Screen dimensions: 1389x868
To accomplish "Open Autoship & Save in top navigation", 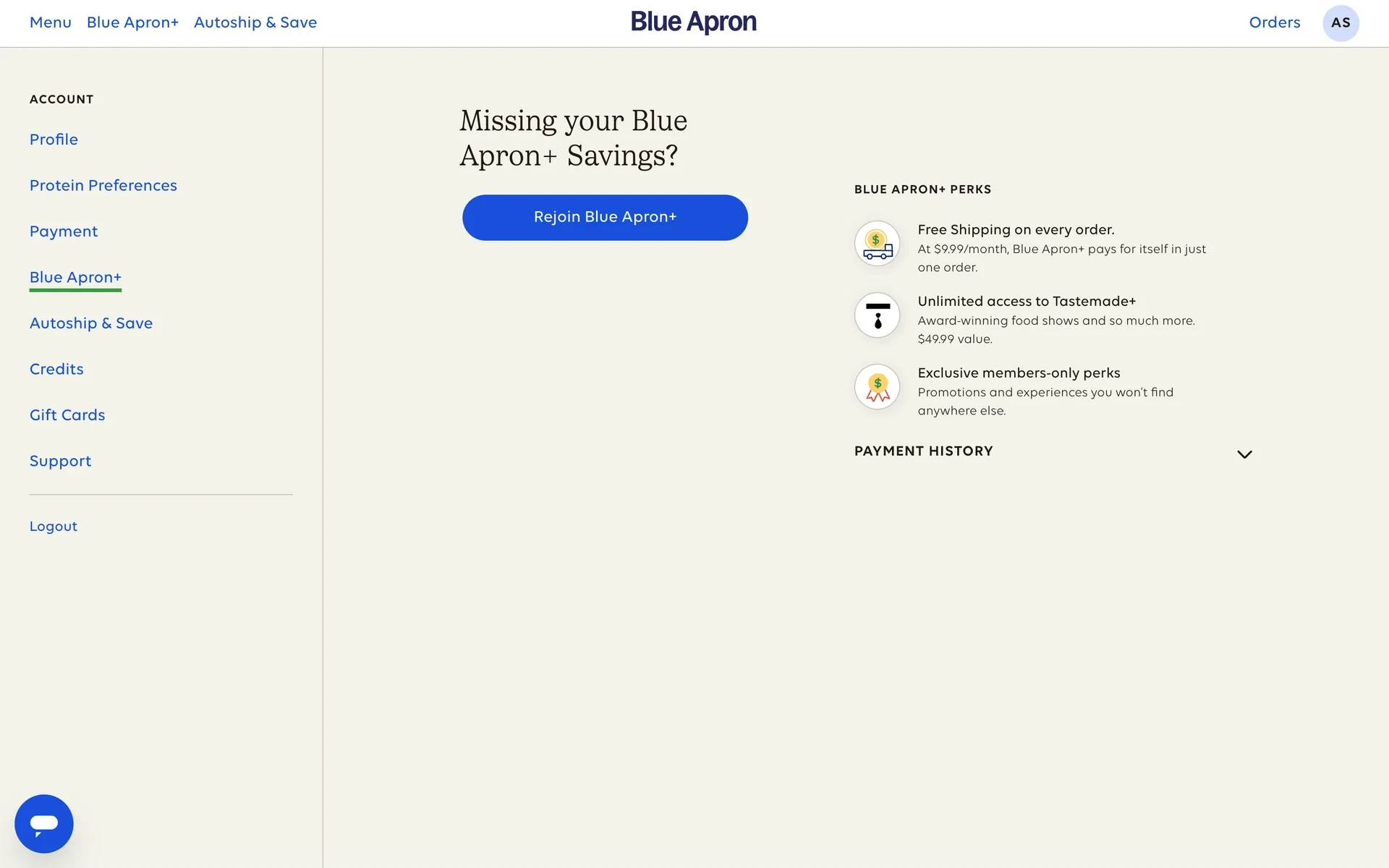I will point(255,22).
